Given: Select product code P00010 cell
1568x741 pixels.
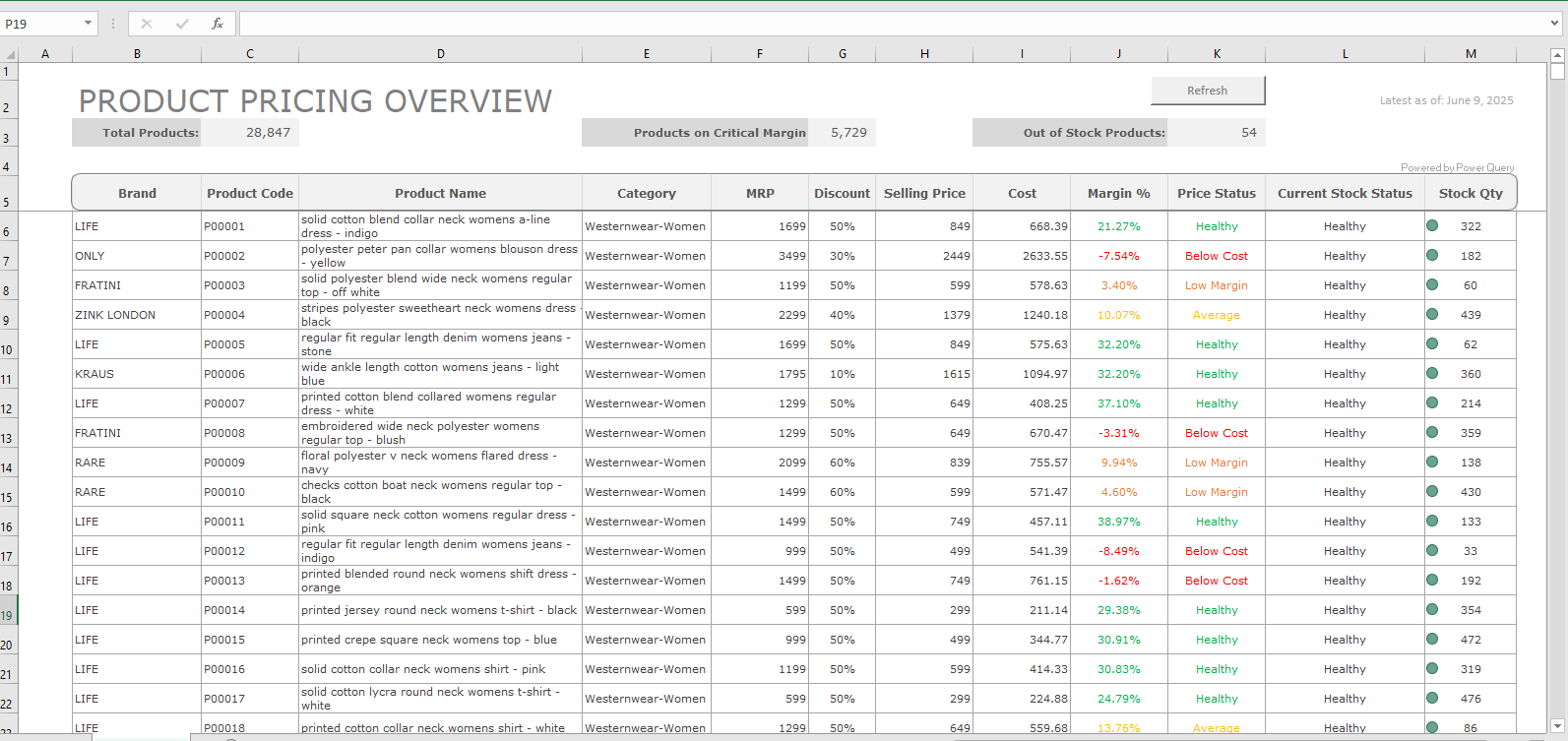Looking at the screenshot, I should [x=250, y=492].
